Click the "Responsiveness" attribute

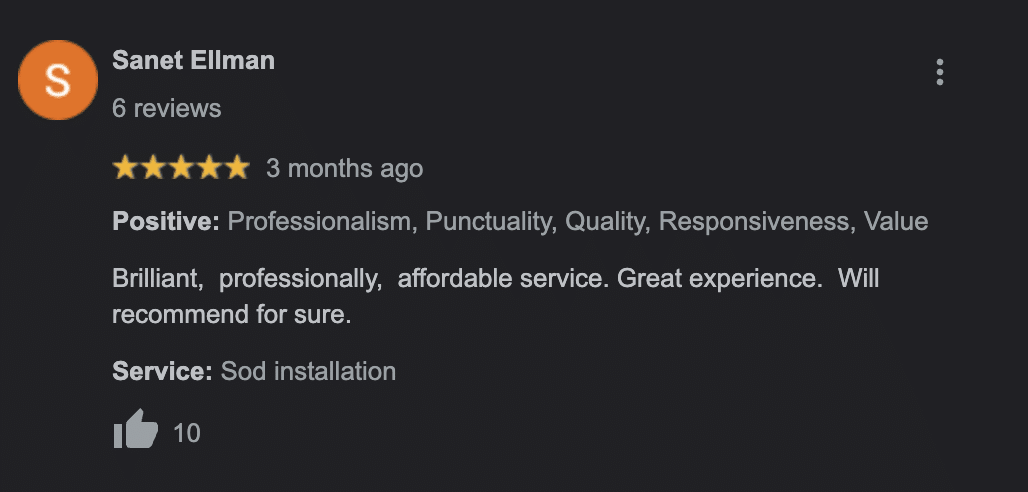pyautogui.click(x=754, y=221)
